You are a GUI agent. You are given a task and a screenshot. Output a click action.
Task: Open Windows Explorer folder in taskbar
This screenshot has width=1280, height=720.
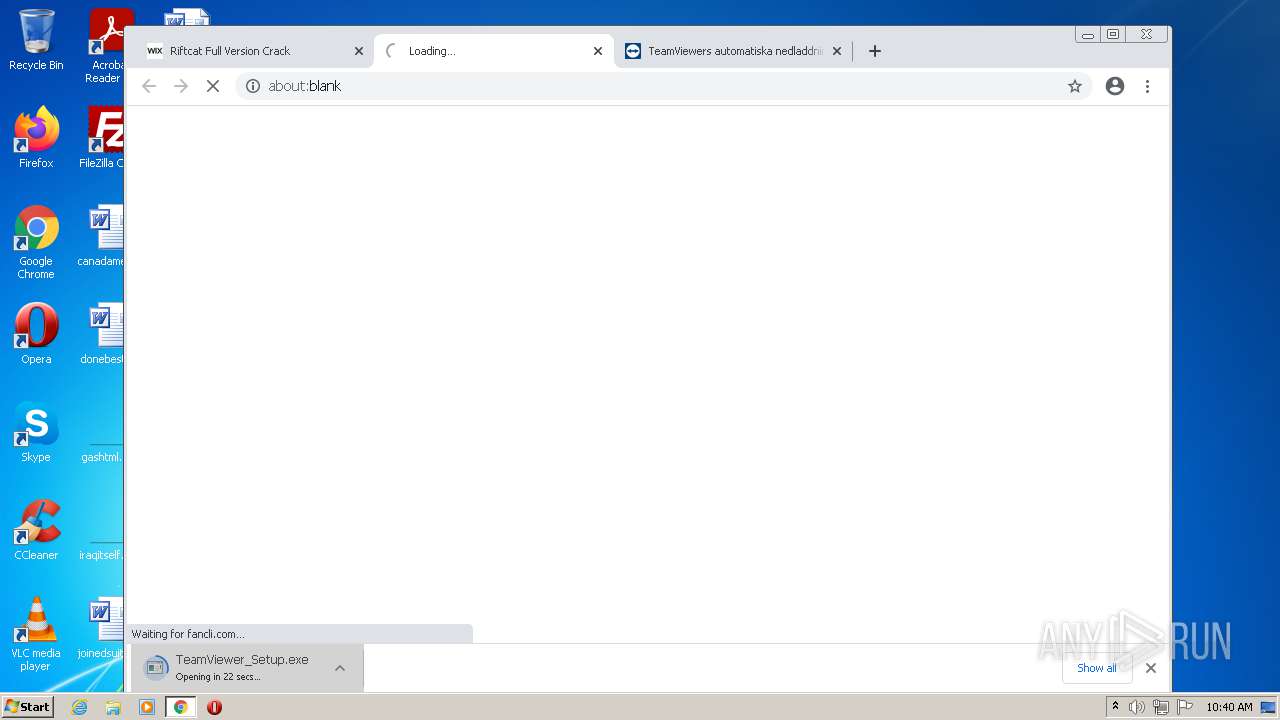click(113, 707)
